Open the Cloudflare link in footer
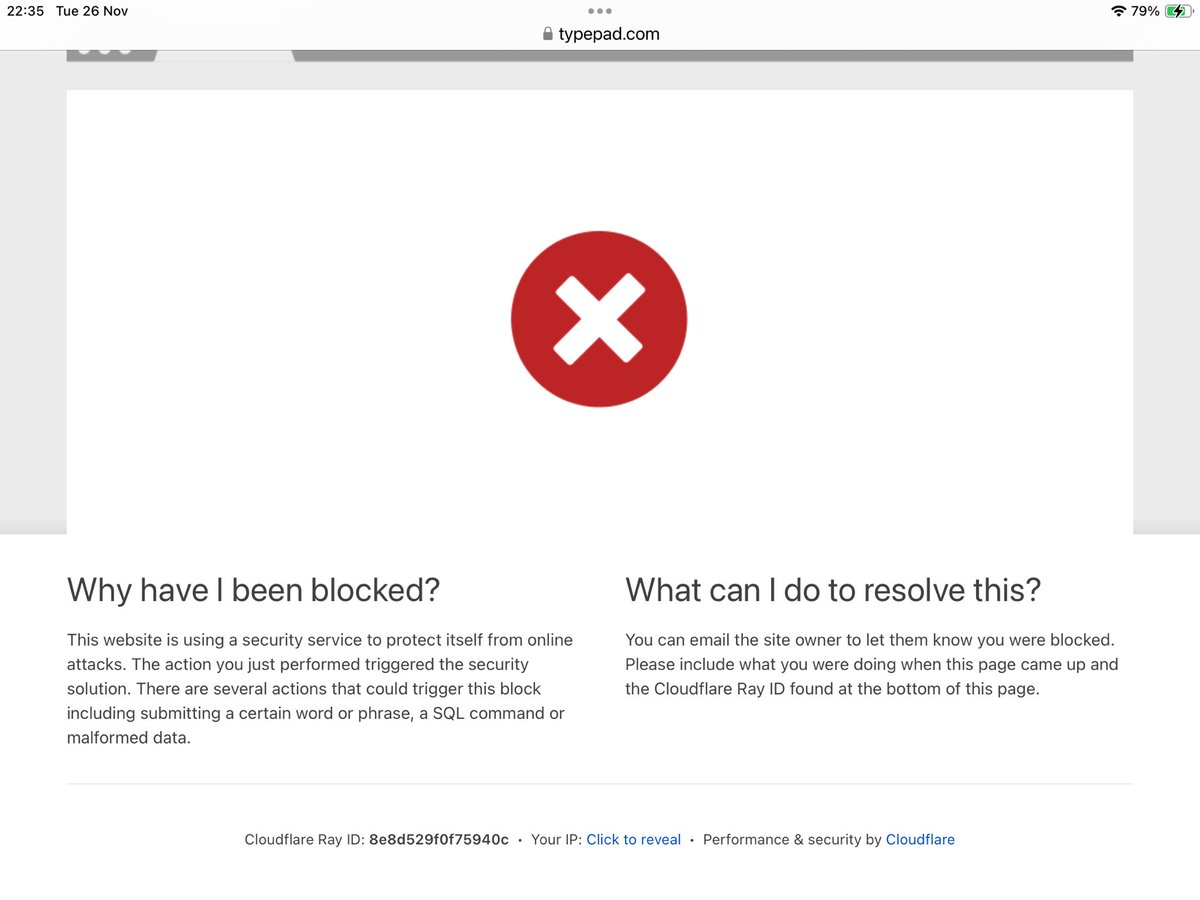1200x900 pixels. coord(920,840)
